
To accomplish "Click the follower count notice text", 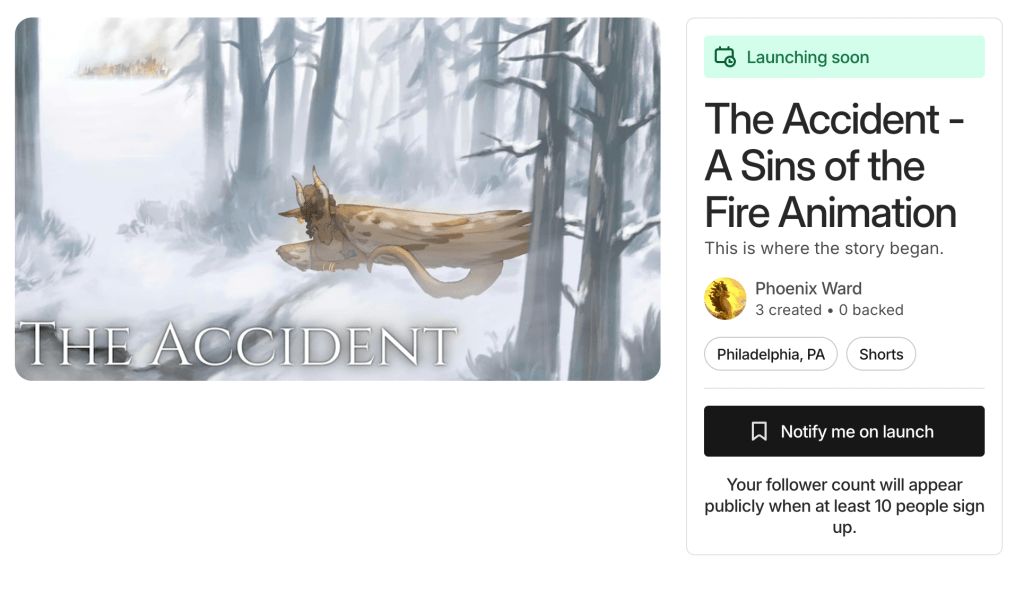I will (844, 506).
